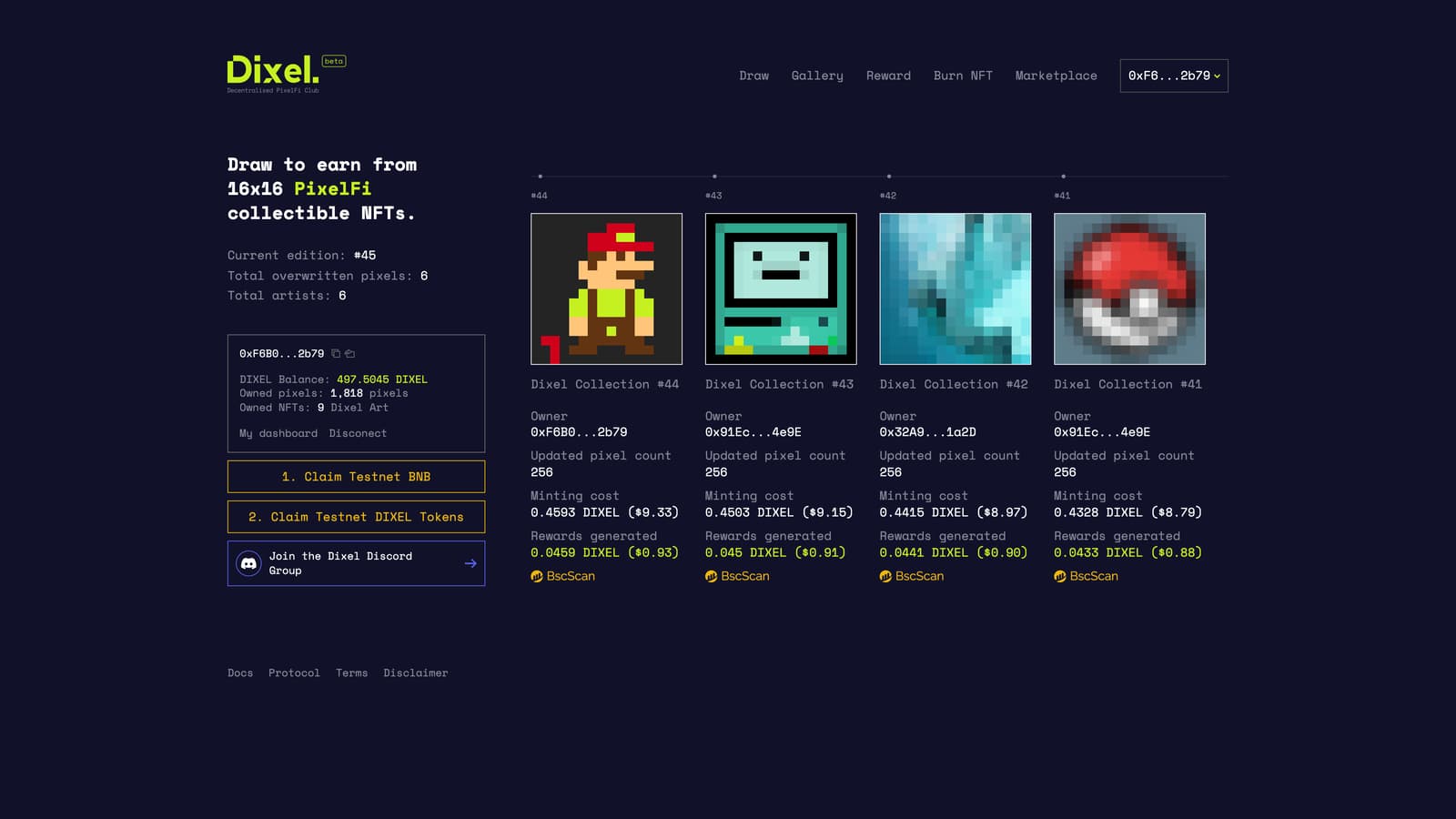This screenshot has height=819, width=1456.
Task: Click the highlighted PixelFi word in the heading
Action: point(332,188)
